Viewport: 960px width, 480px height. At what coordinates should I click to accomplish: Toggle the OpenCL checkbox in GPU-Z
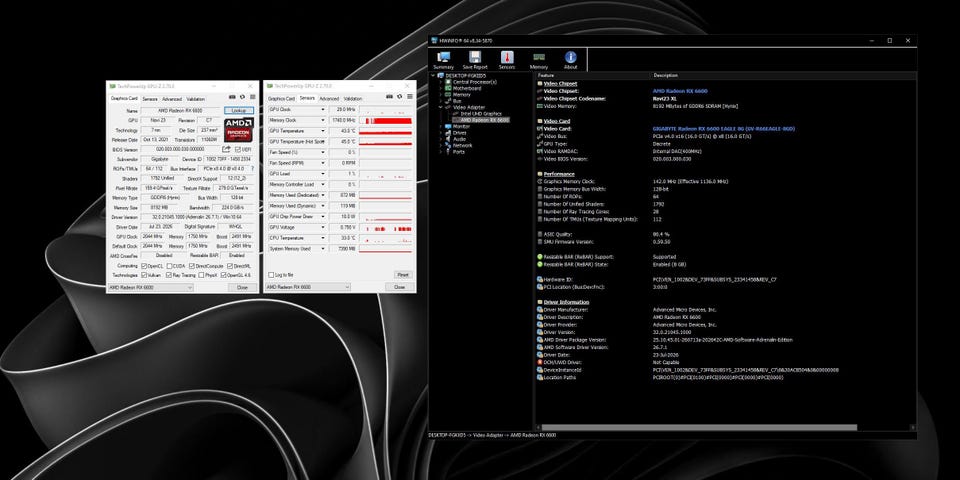(144, 266)
